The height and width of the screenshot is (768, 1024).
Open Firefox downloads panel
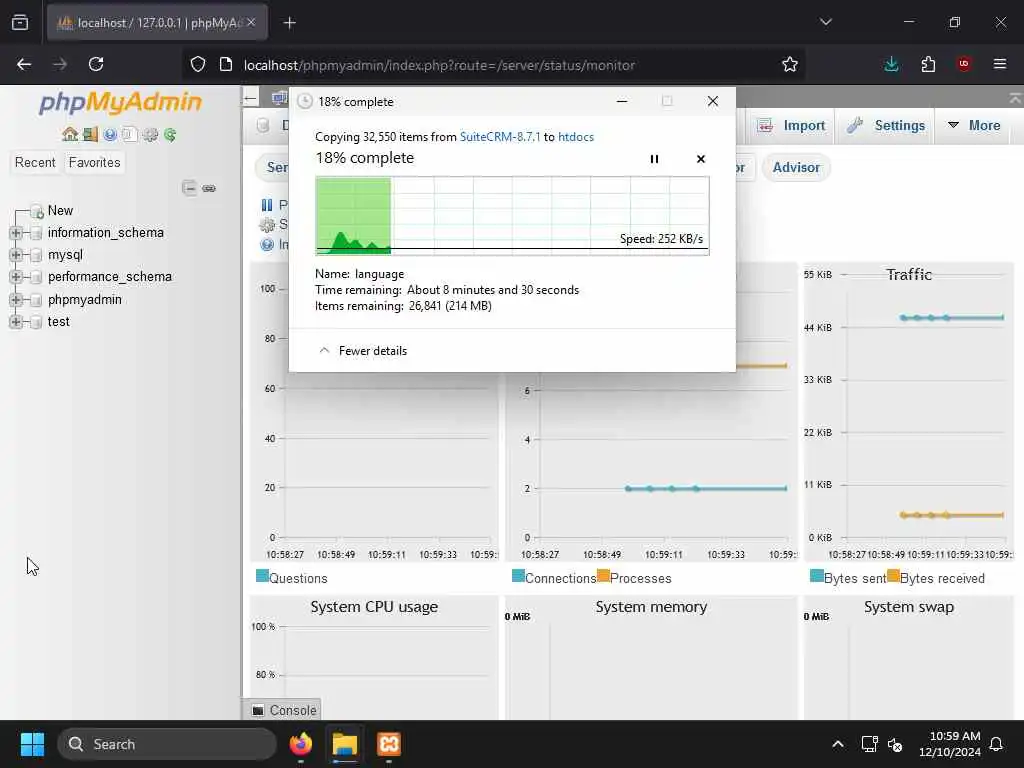(x=891, y=64)
